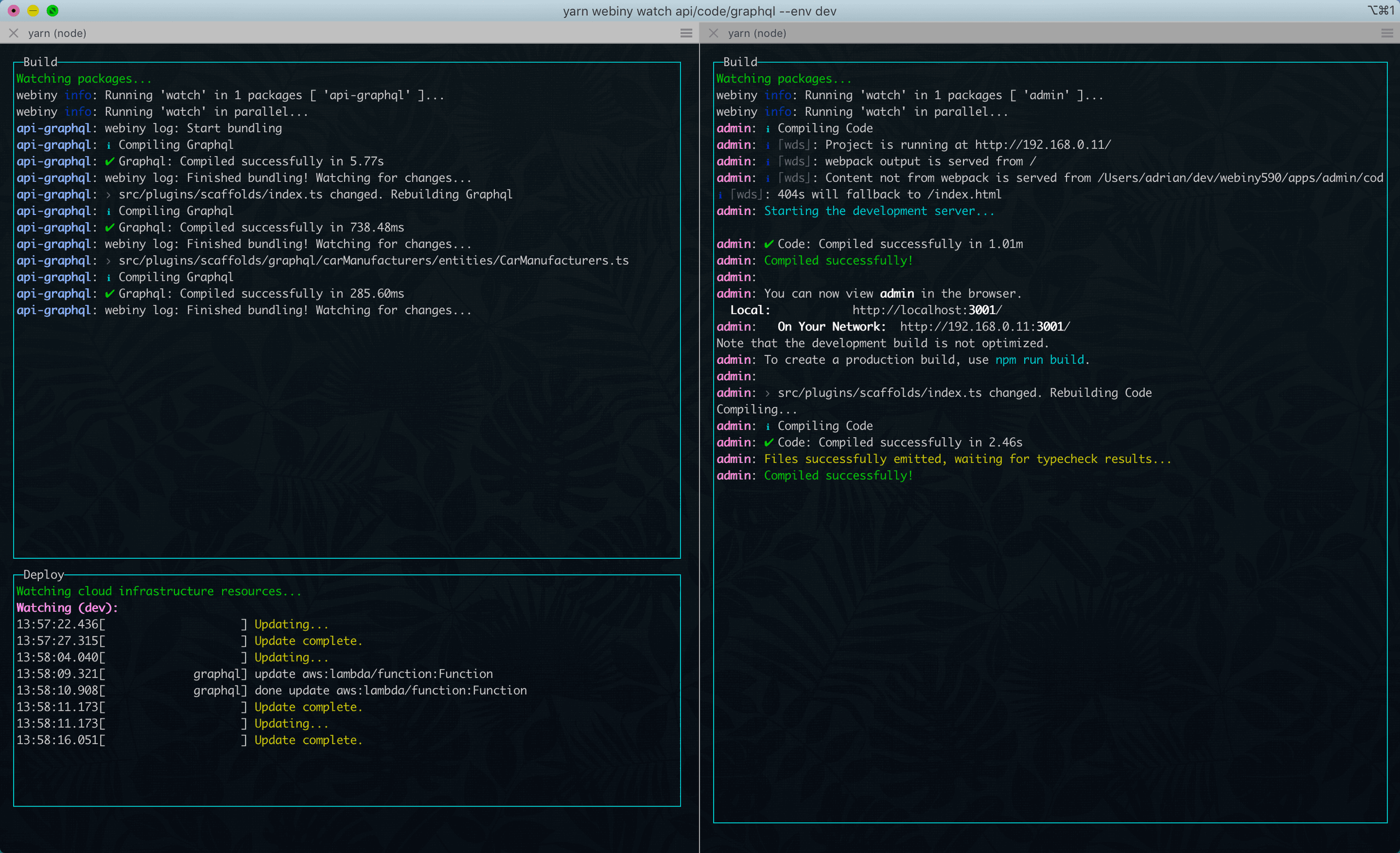
Task: Click the green broadcast traffic light button
Action: coord(52,10)
